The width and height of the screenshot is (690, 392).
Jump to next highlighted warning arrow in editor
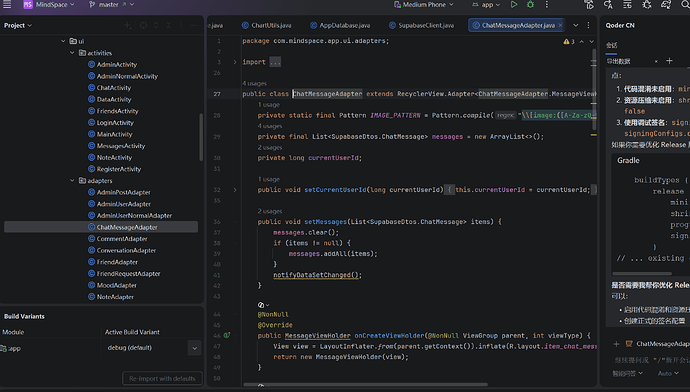(x=591, y=41)
